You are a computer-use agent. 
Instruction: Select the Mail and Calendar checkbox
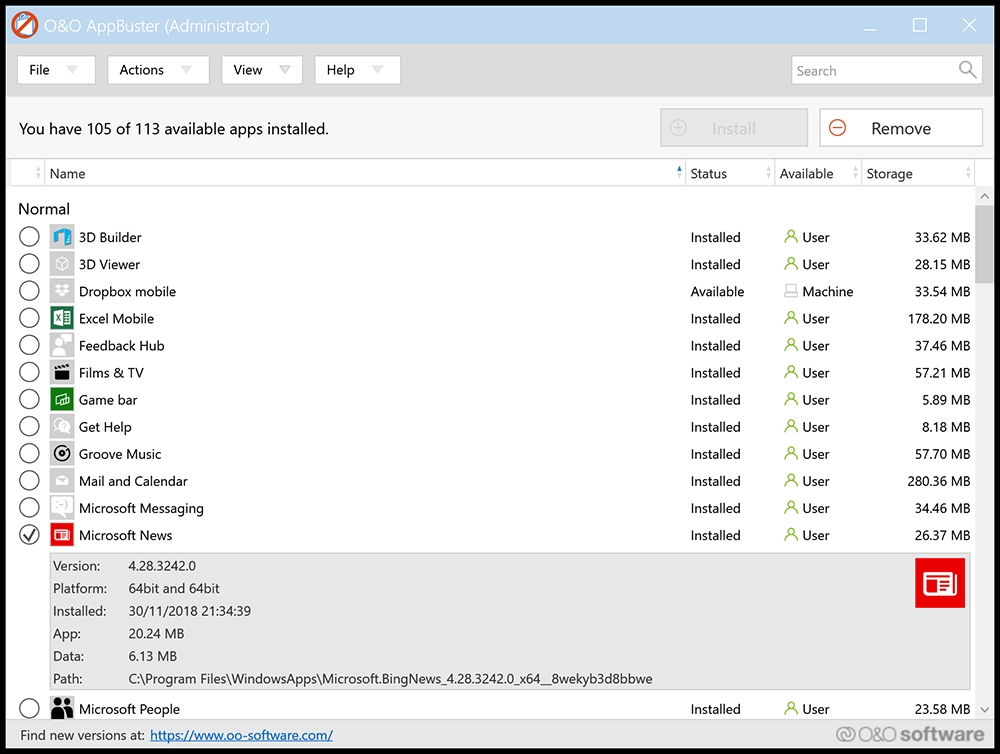[x=29, y=481]
